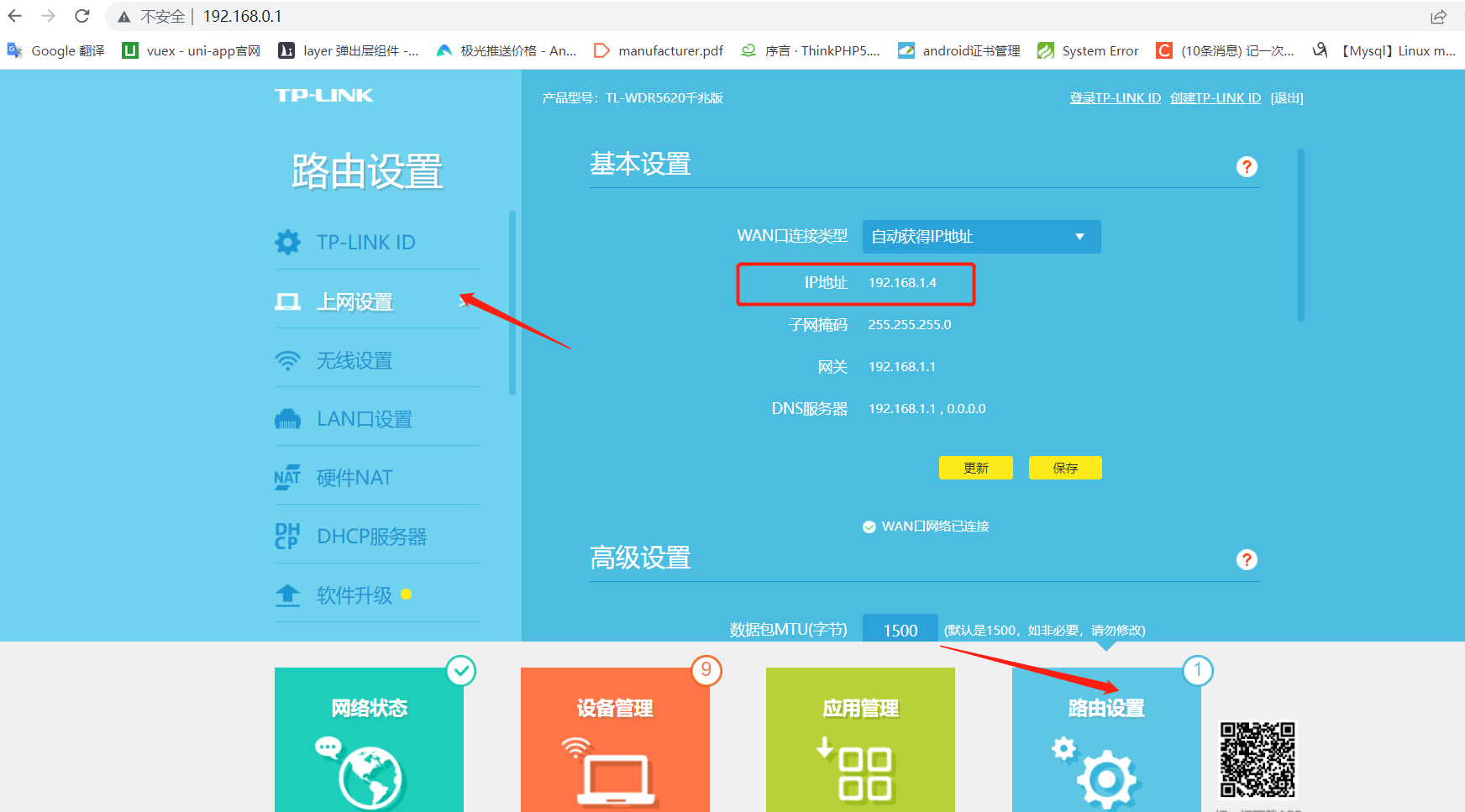Image resolution: width=1465 pixels, height=812 pixels.
Task: Click the gear icon beside TP-LINK ID
Action: [287, 243]
